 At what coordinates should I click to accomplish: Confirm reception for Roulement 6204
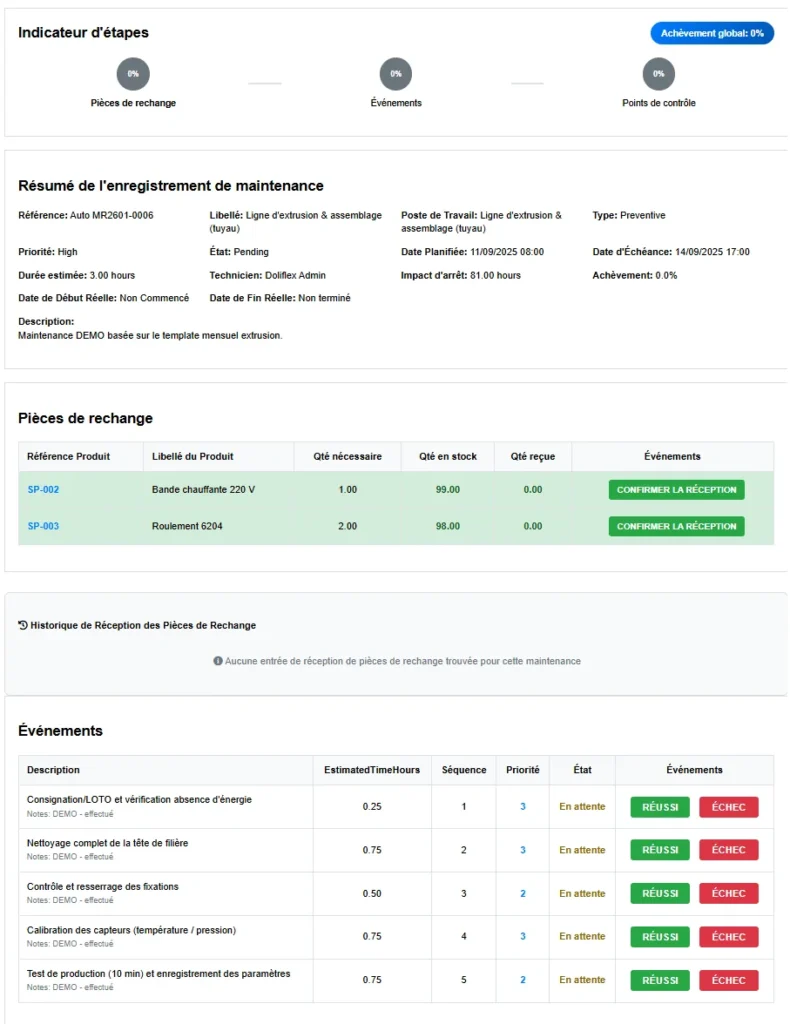676,526
